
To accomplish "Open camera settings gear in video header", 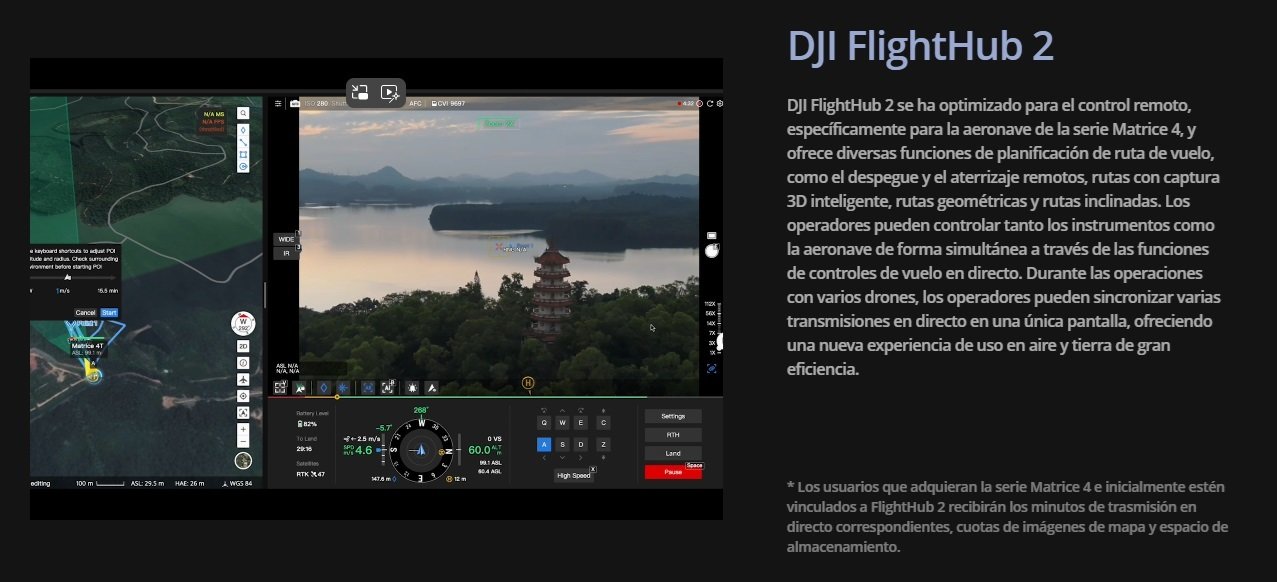I will click(x=720, y=103).
